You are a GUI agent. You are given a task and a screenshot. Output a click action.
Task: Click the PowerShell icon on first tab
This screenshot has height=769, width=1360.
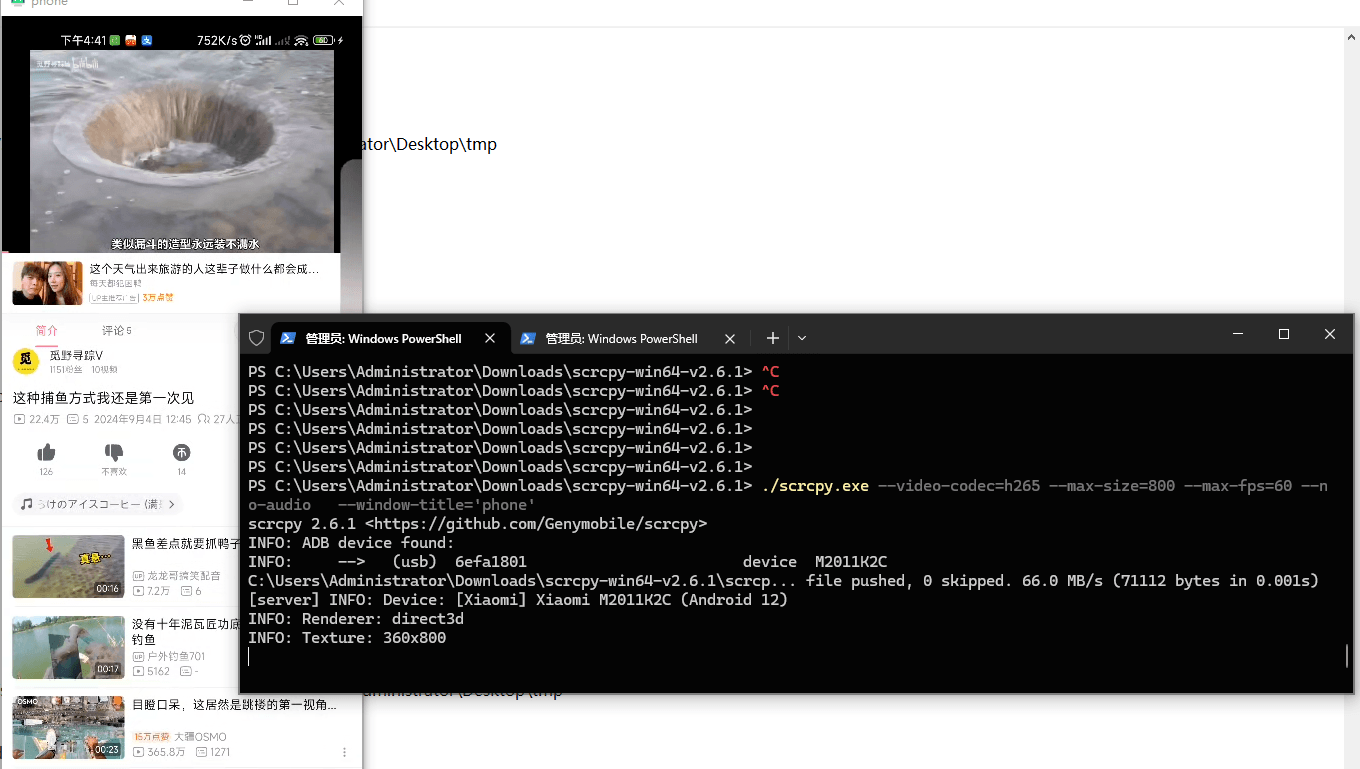pos(288,338)
